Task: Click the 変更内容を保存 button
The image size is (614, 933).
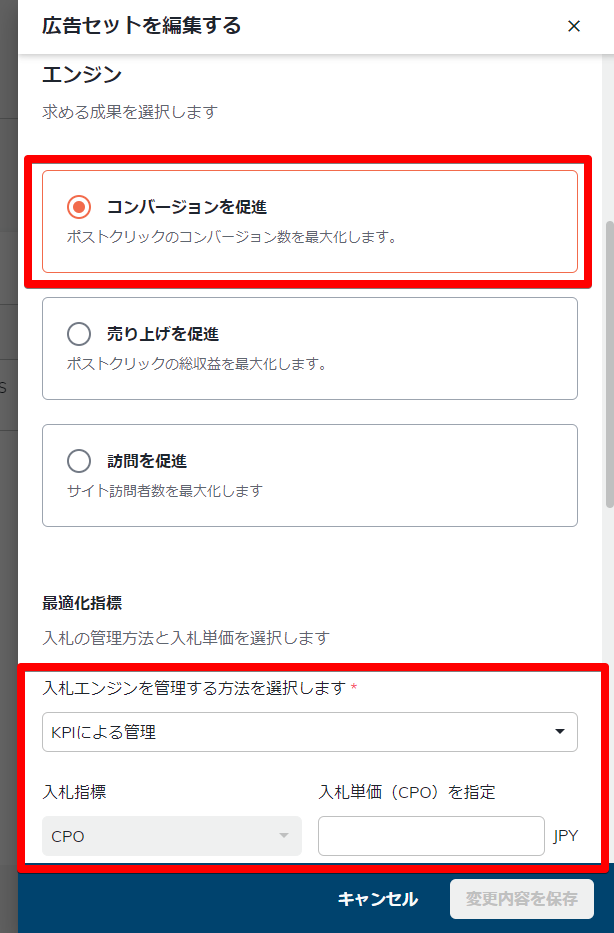Action: (x=522, y=899)
